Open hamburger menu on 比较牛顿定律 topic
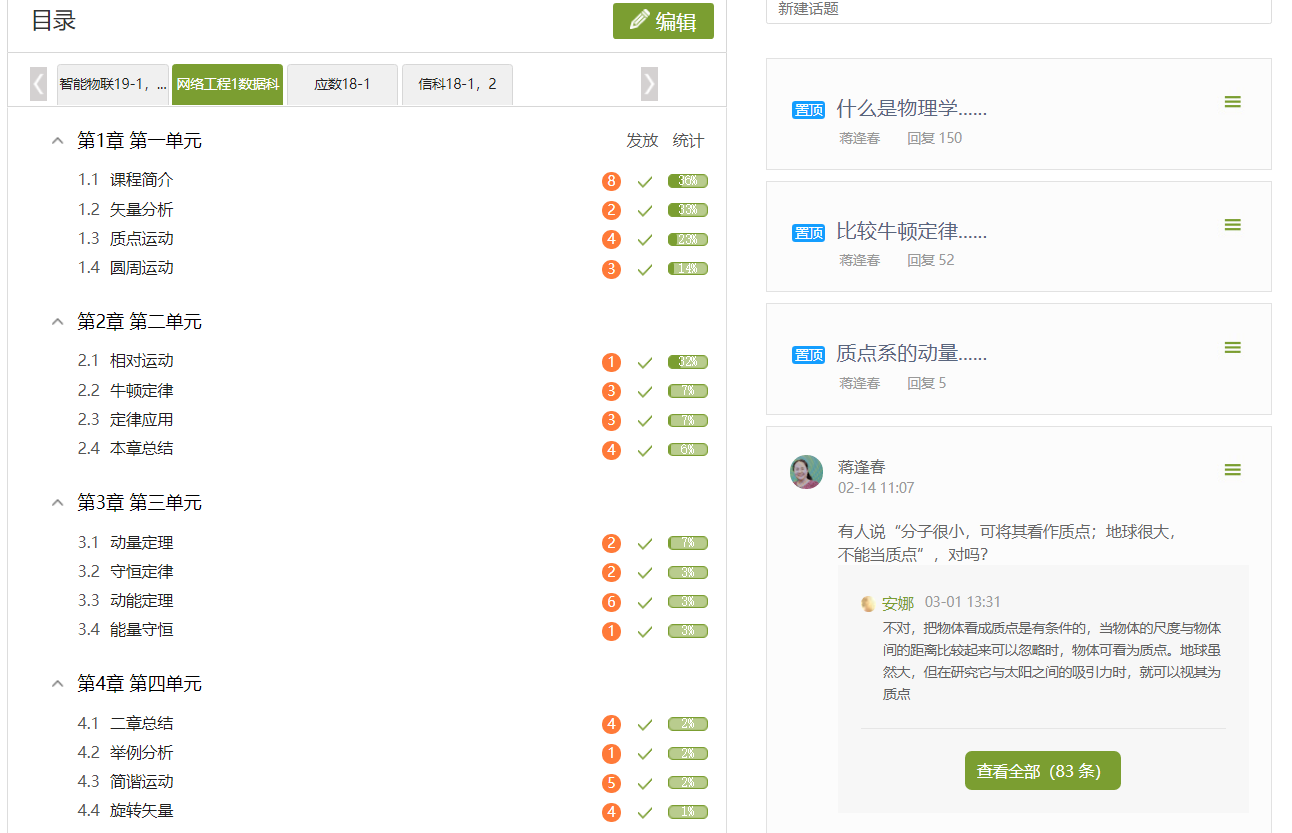This screenshot has height=833, width=1292. (x=1232, y=225)
